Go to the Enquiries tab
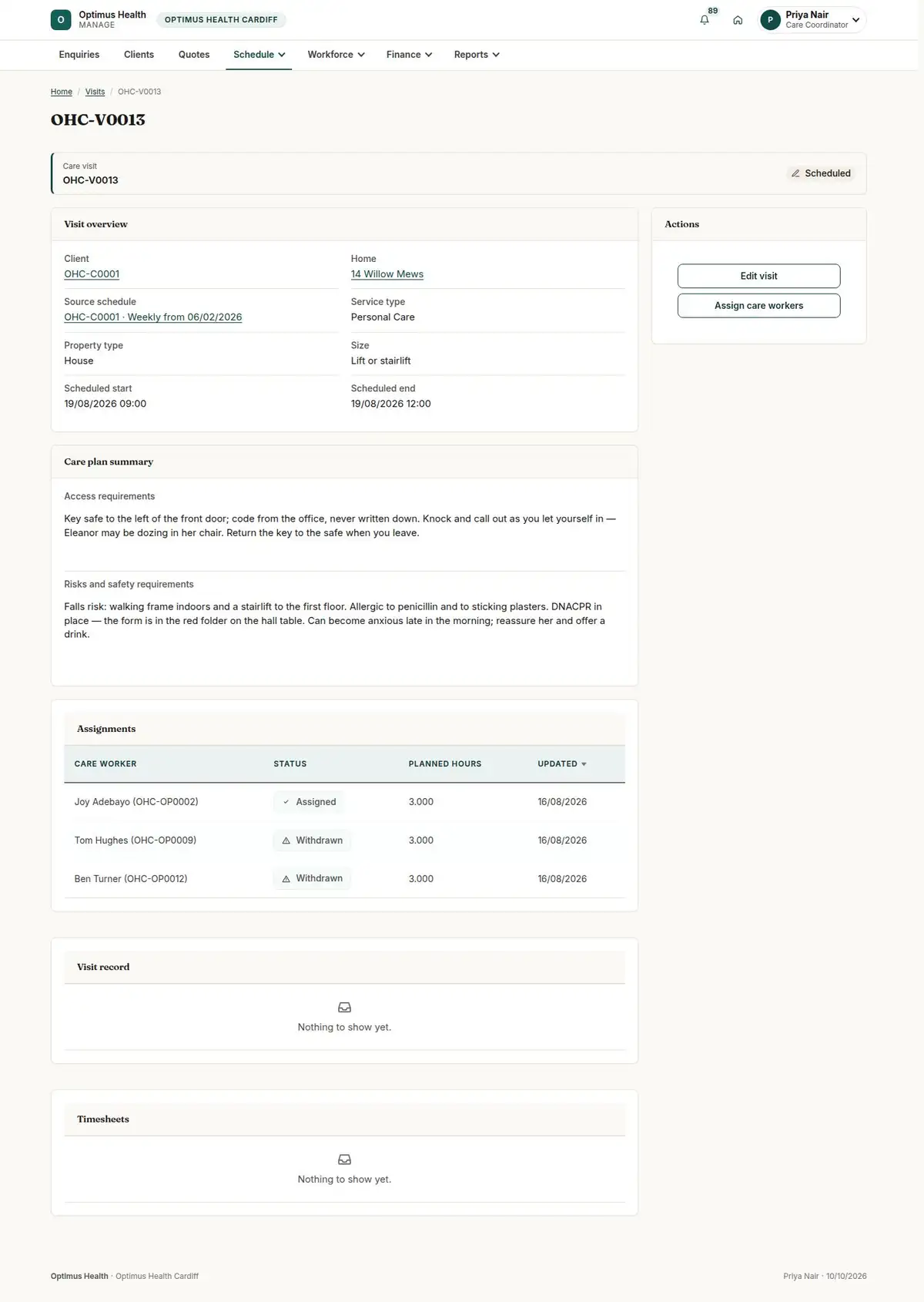 (x=79, y=55)
